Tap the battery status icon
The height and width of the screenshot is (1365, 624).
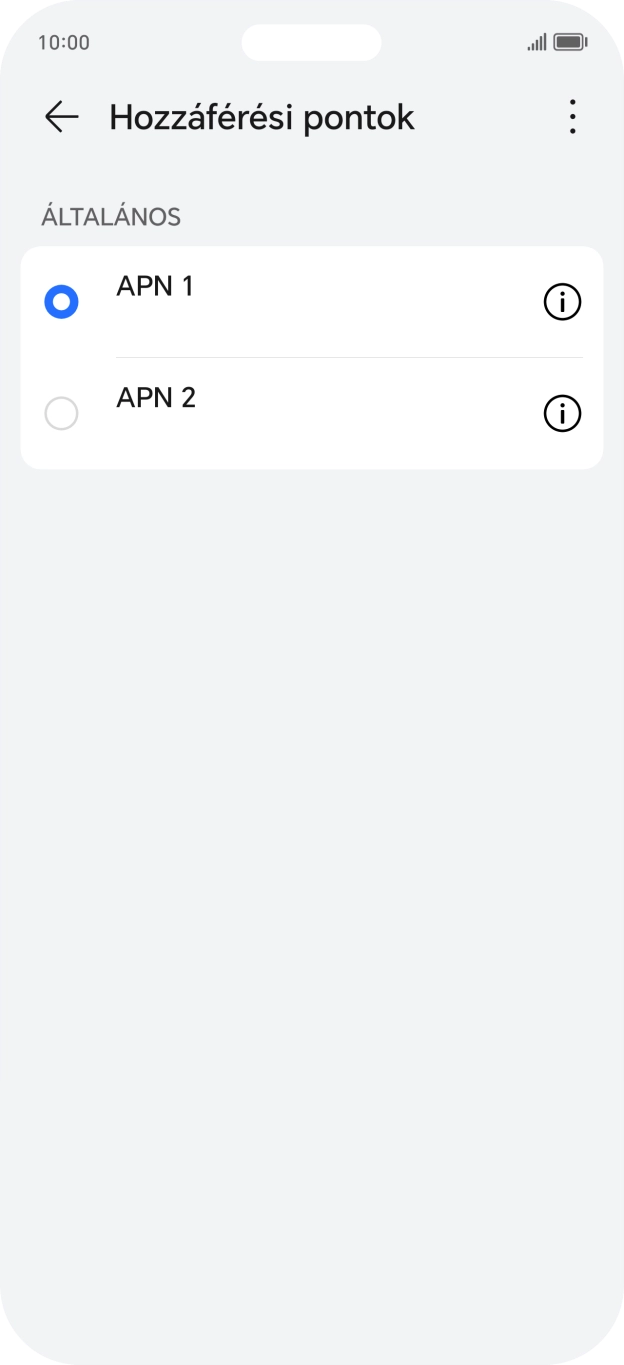pos(570,42)
